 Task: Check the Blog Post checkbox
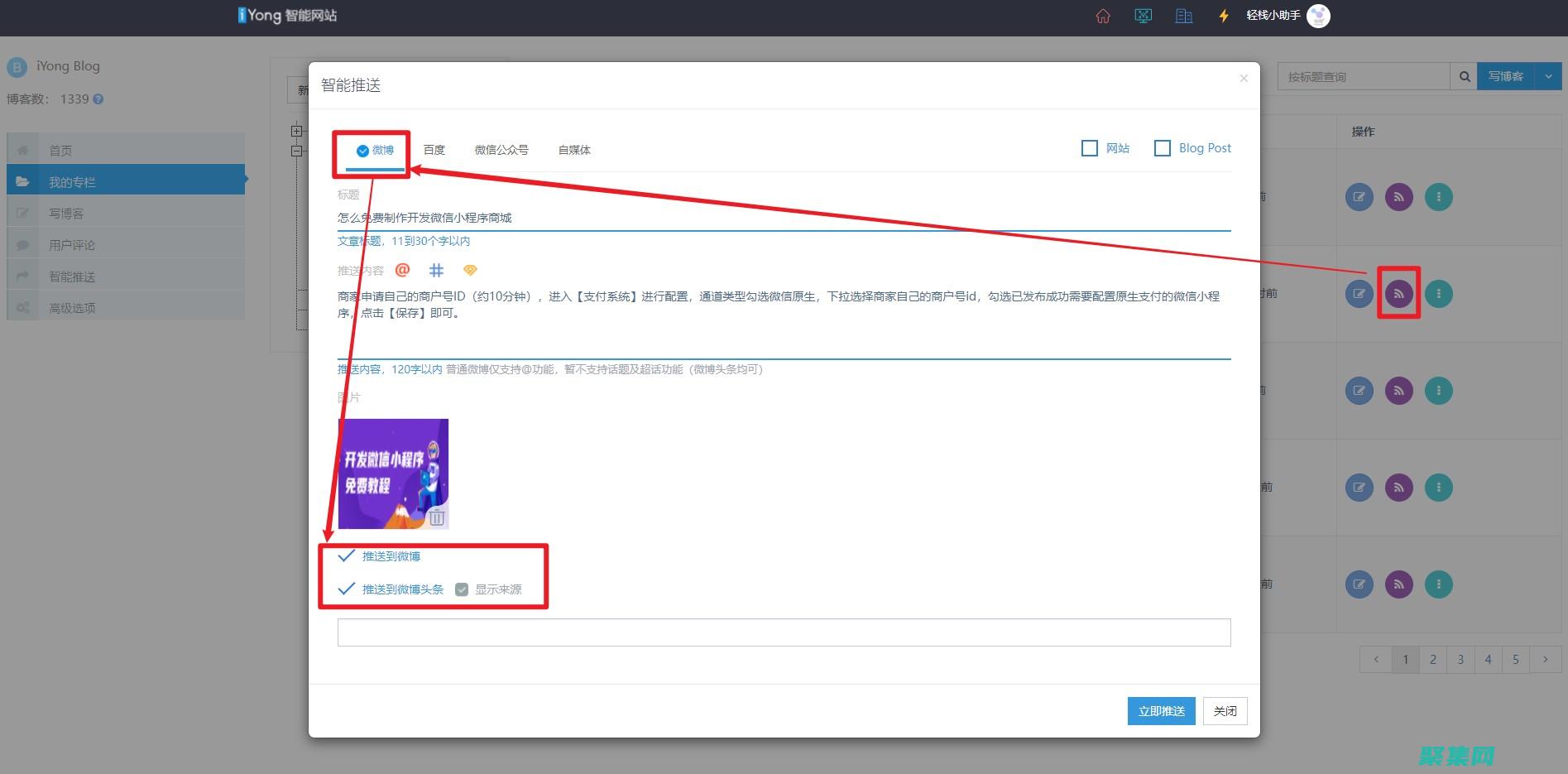[x=1163, y=148]
